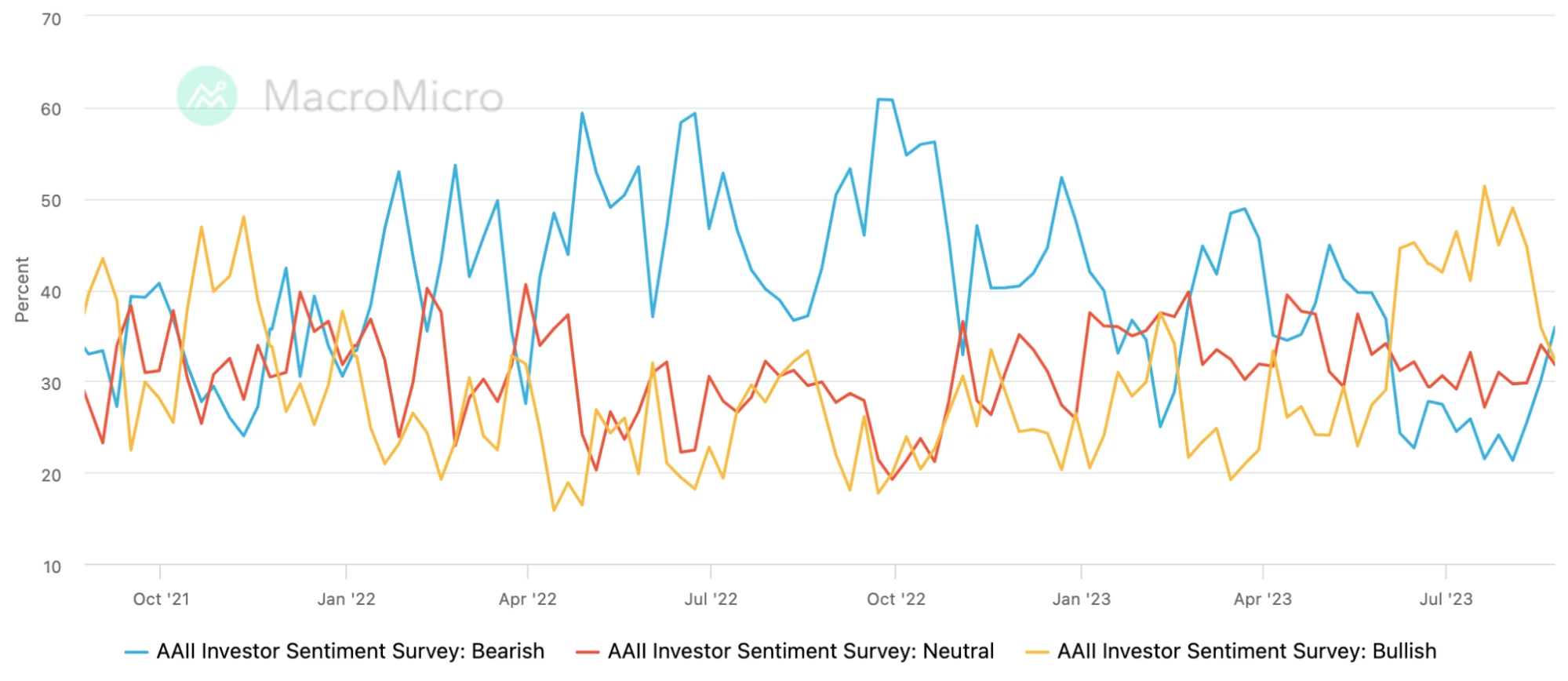Click the Jul '23 x-axis label
The image size is (1568, 681).
coord(1446,599)
